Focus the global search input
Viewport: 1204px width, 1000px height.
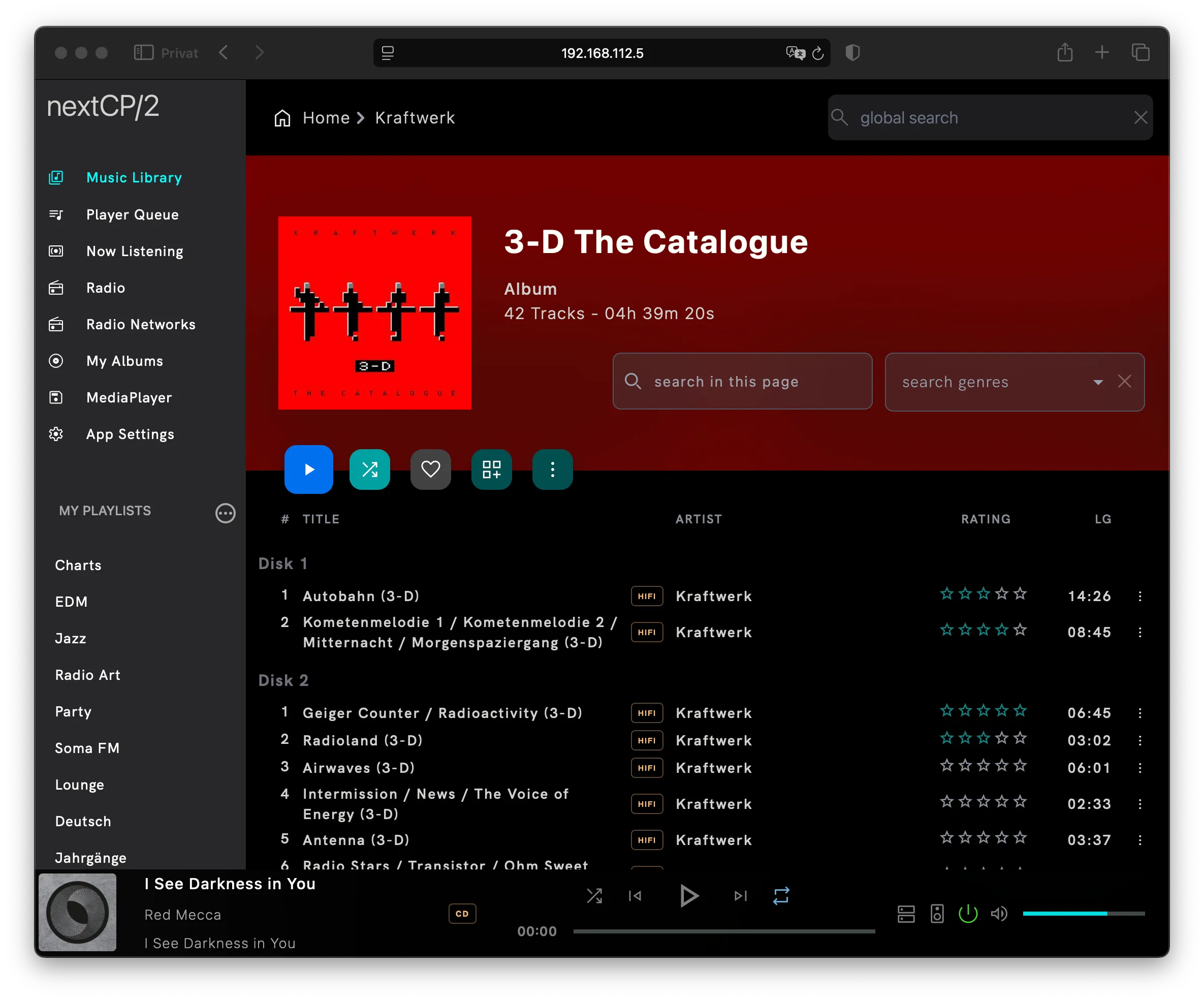(990, 117)
